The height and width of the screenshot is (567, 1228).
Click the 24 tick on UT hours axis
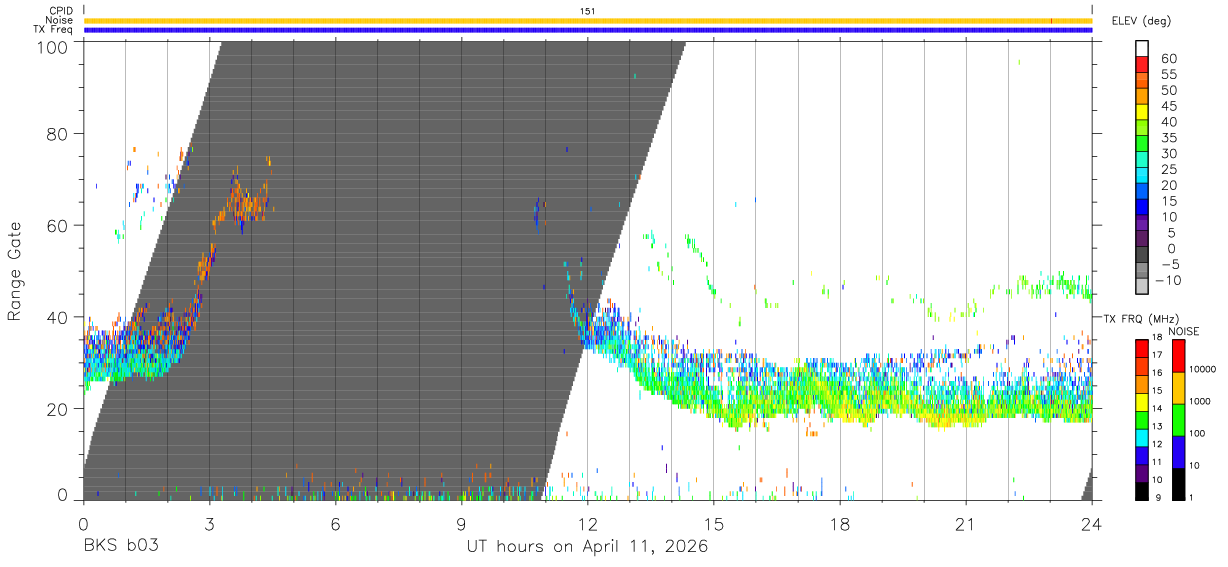pos(1092,524)
